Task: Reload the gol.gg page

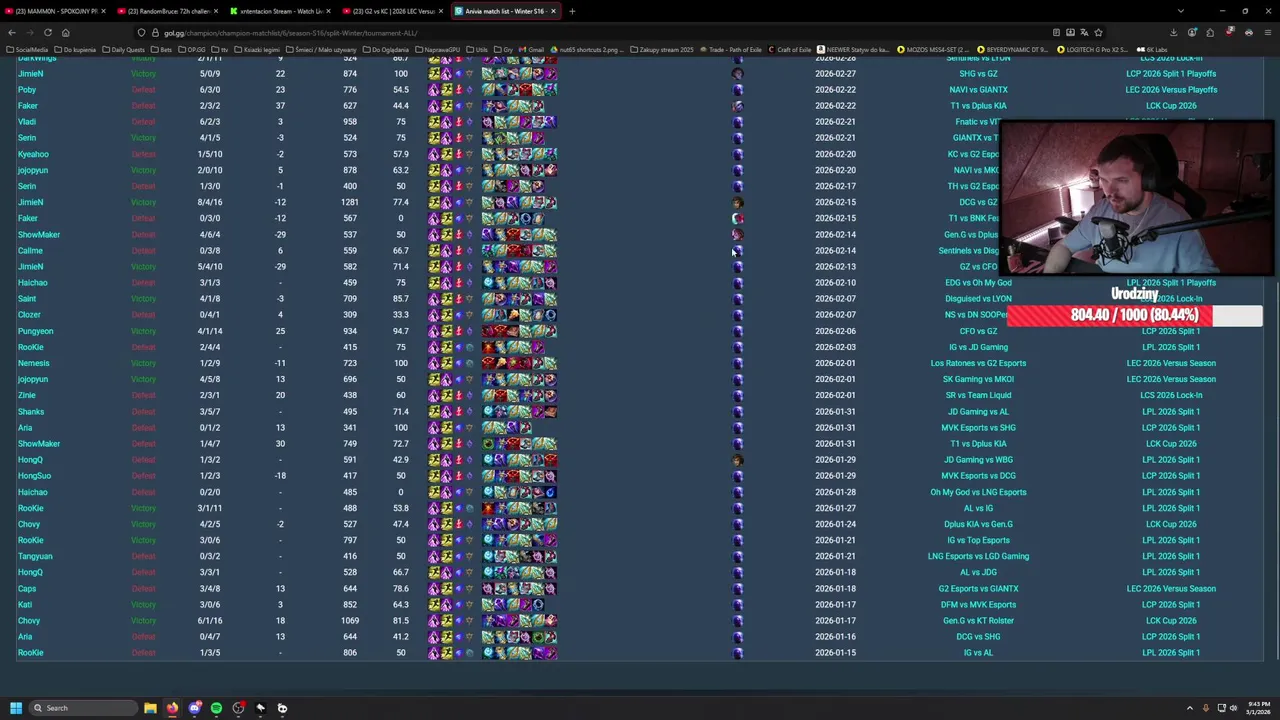Action: pos(48,32)
